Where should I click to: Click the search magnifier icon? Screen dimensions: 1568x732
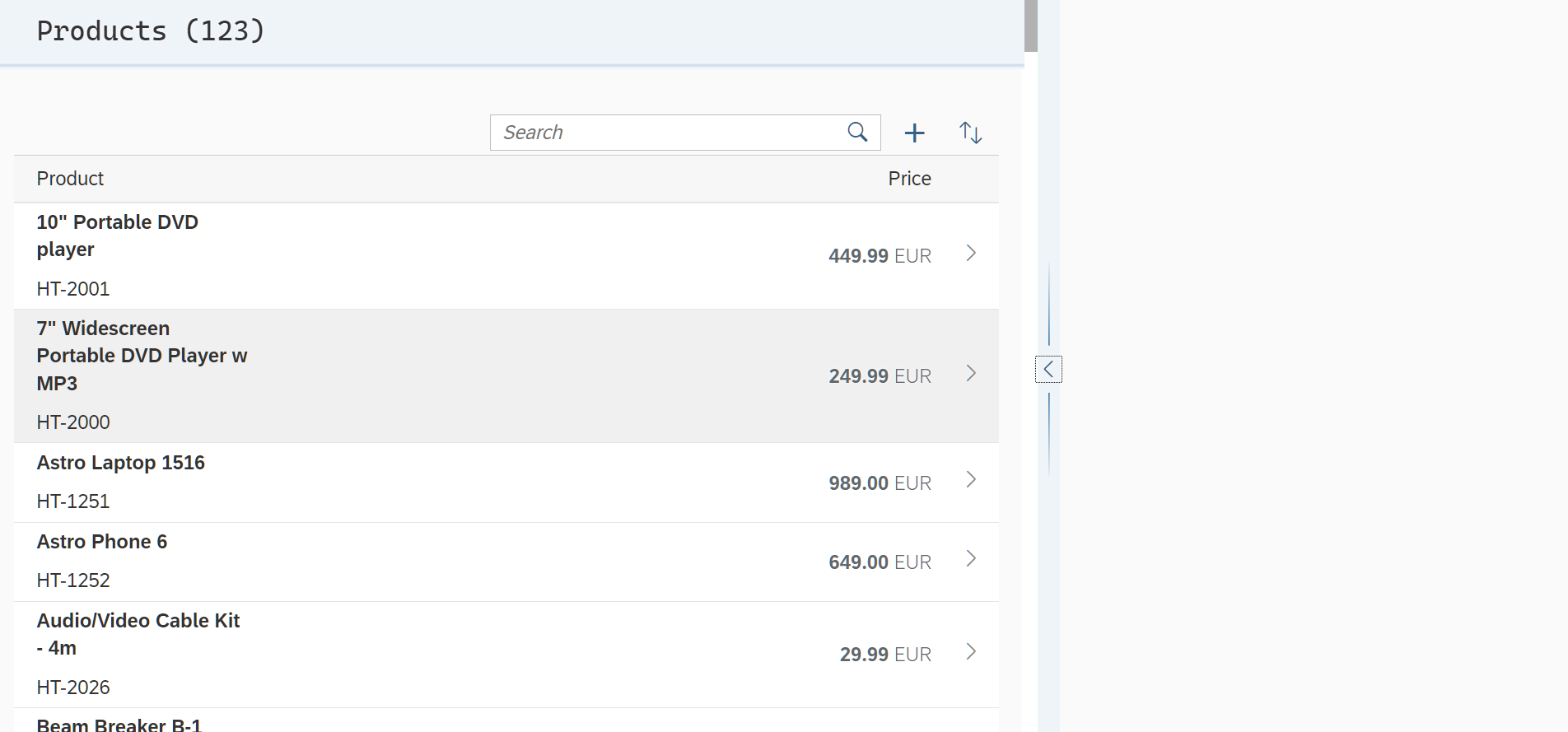(x=857, y=133)
